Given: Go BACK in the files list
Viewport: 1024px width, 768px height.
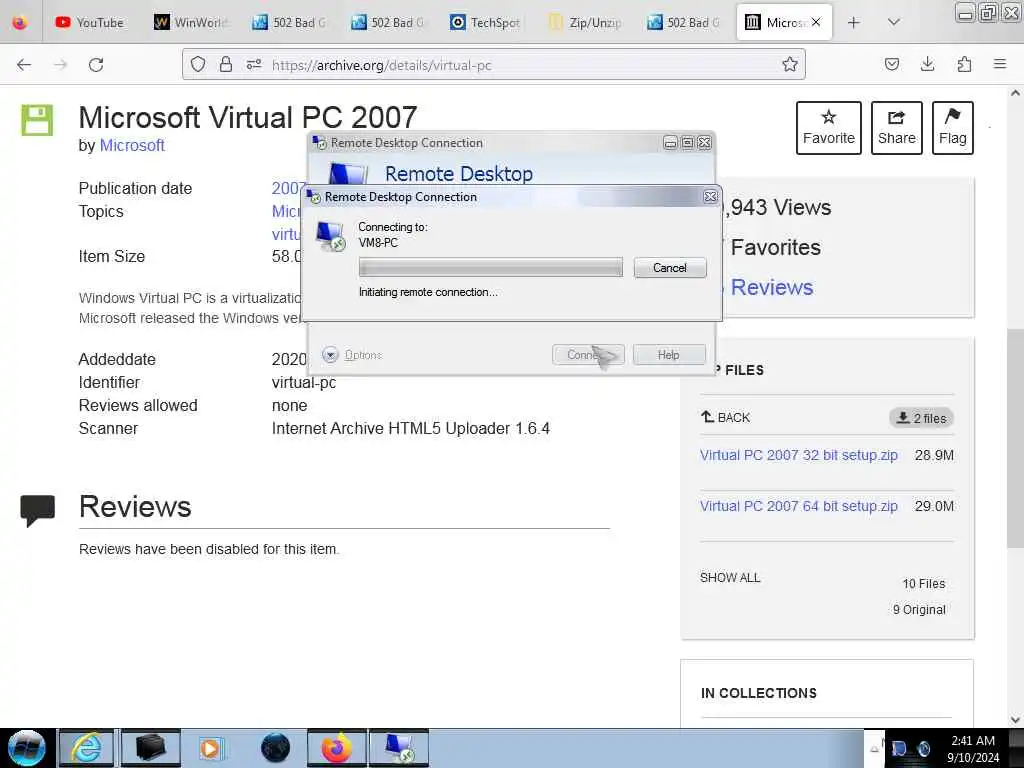Looking at the screenshot, I should [x=726, y=417].
